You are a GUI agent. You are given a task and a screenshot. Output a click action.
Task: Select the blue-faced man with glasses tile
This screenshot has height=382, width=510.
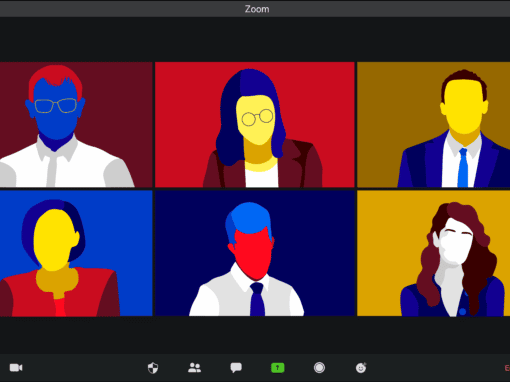coord(76,124)
